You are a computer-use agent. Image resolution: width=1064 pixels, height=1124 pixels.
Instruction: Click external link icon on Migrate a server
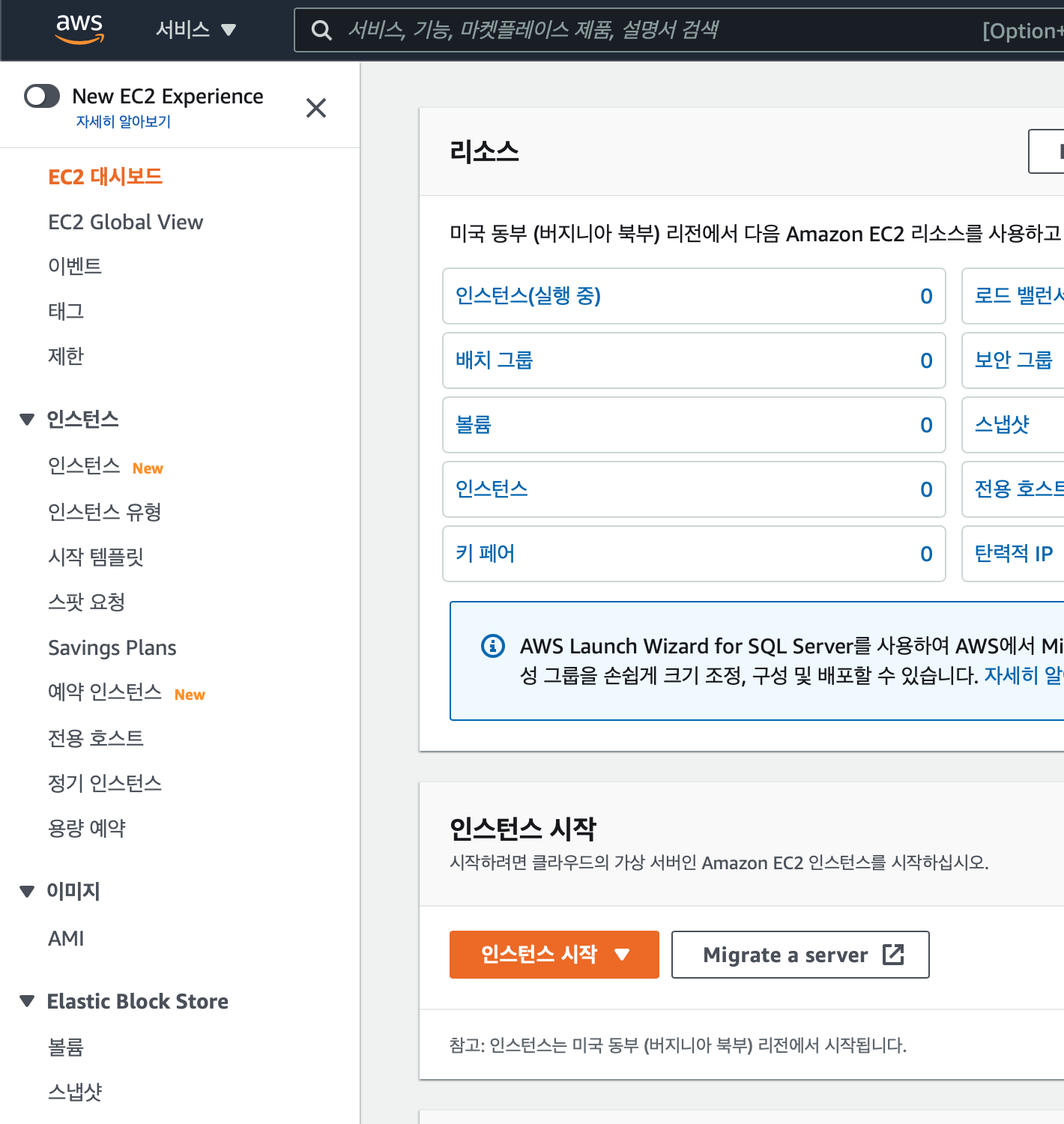coord(893,954)
